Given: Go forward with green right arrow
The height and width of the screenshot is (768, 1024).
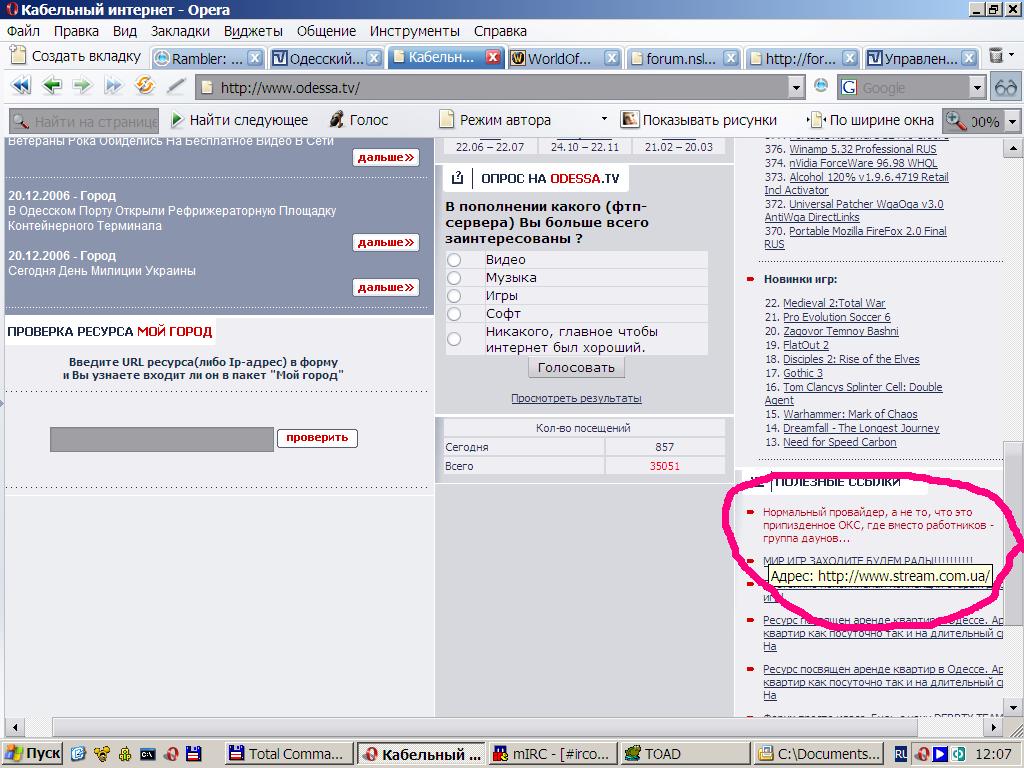Looking at the screenshot, I should coord(82,86).
